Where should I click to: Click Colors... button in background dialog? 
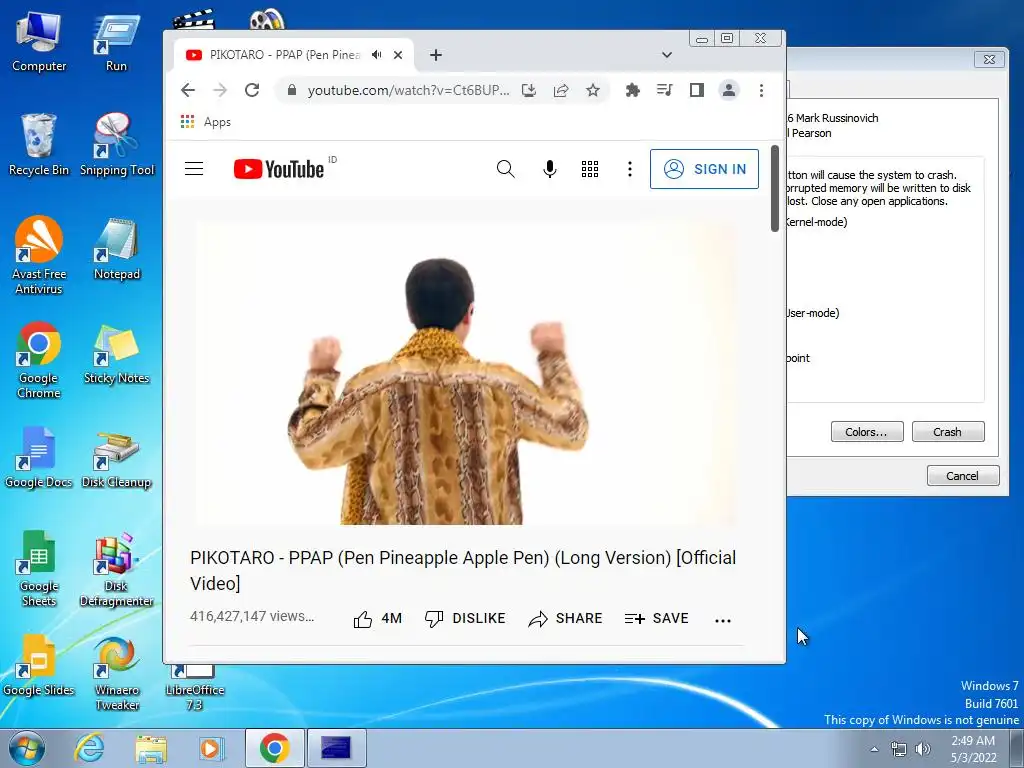pos(867,432)
